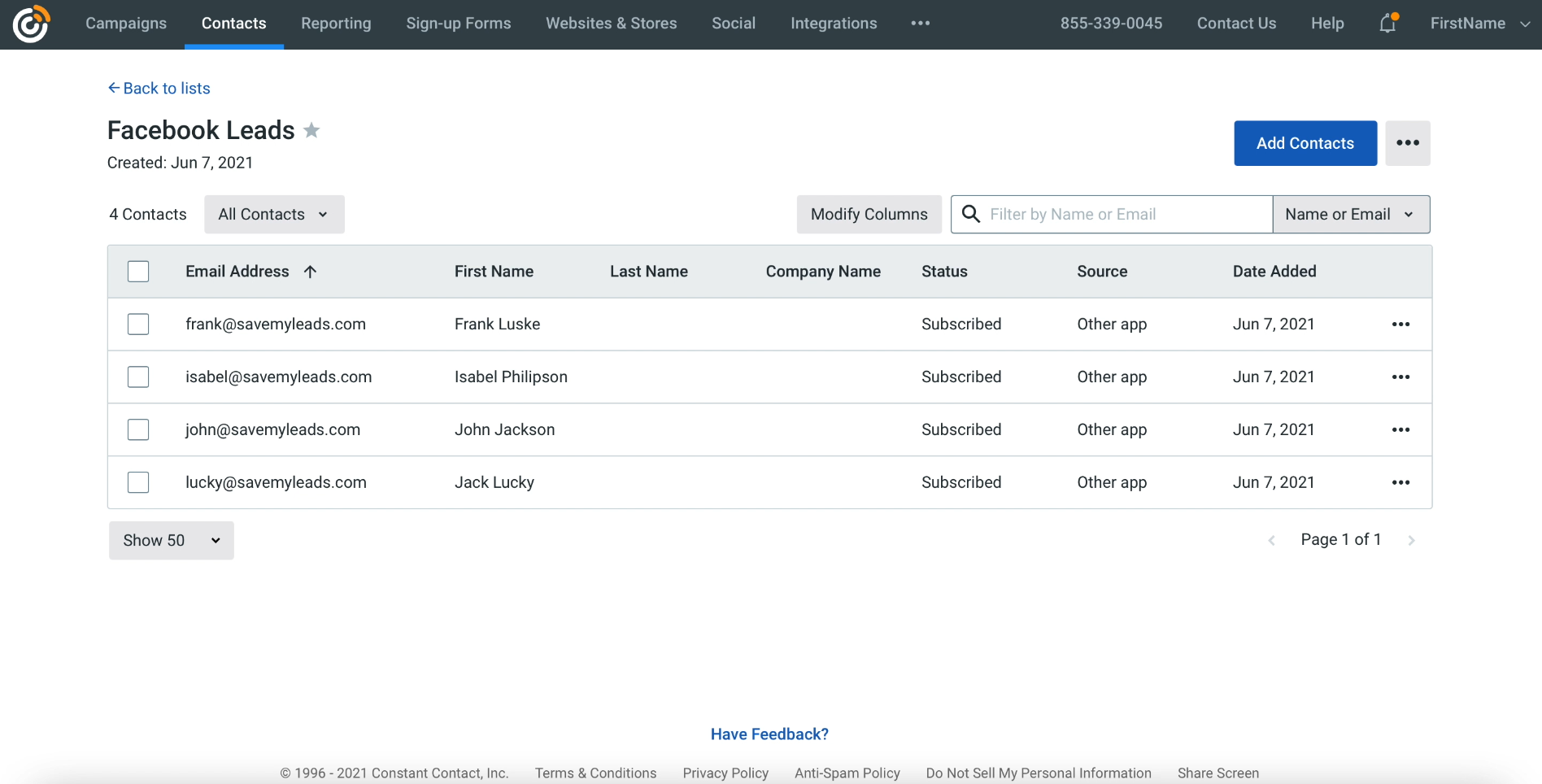
Task: Open the Name or Email dropdown
Action: pos(1351,214)
